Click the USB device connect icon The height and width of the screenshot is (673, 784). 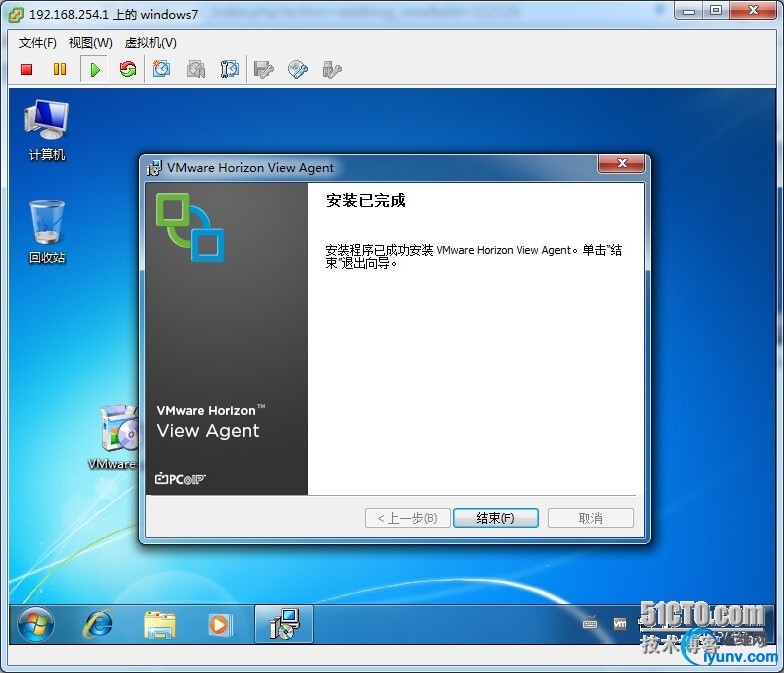click(332, 70)
